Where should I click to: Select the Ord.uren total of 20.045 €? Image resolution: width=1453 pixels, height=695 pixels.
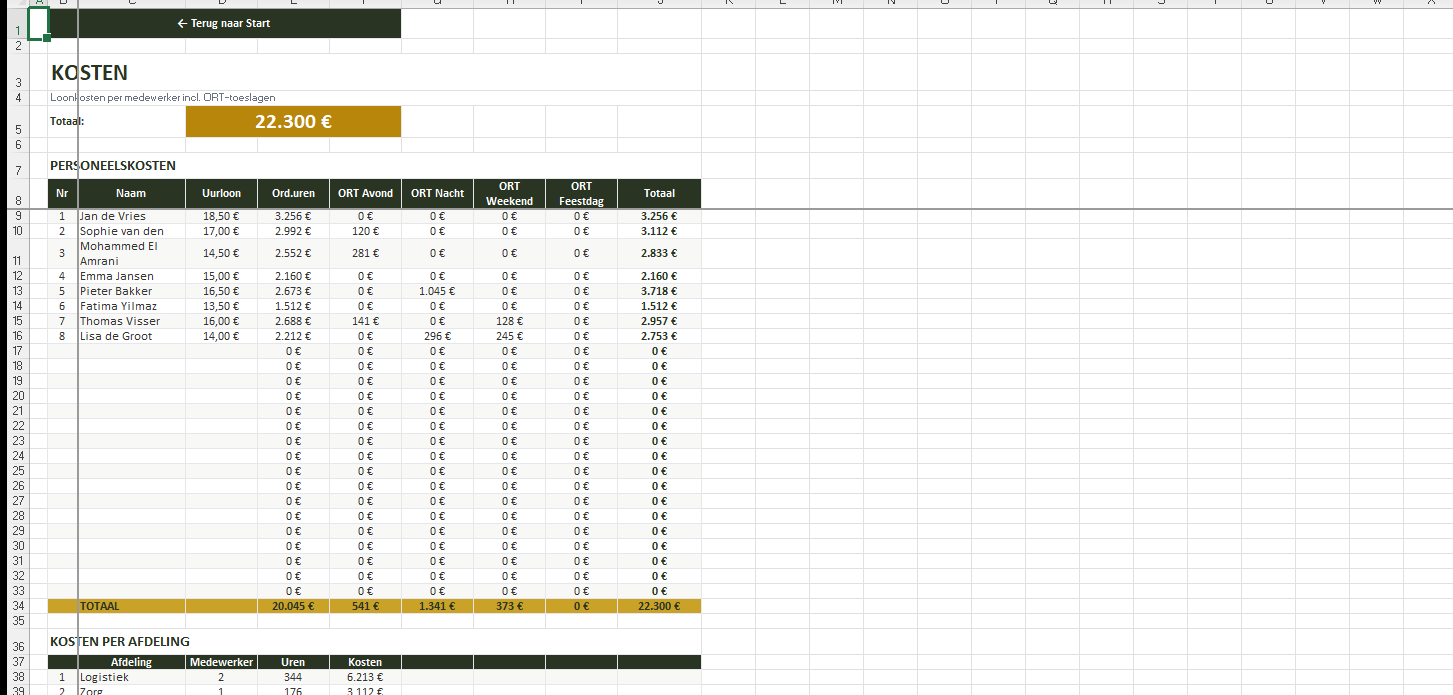(293, 606)
